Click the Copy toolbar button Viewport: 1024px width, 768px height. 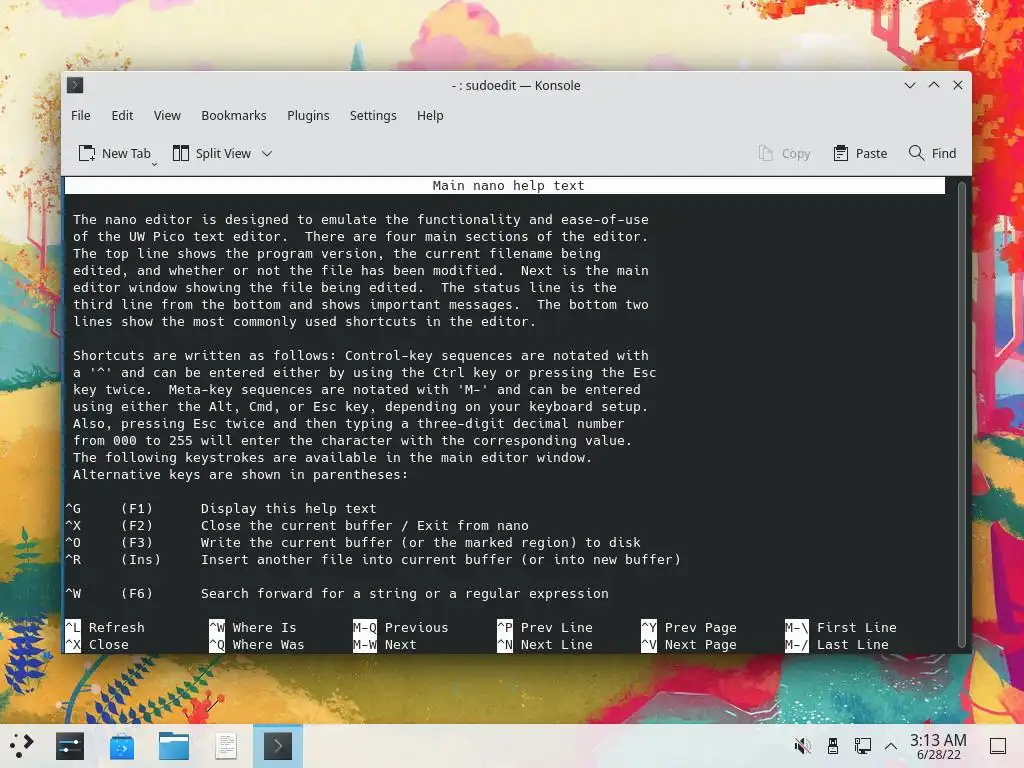tap(784, 153)
